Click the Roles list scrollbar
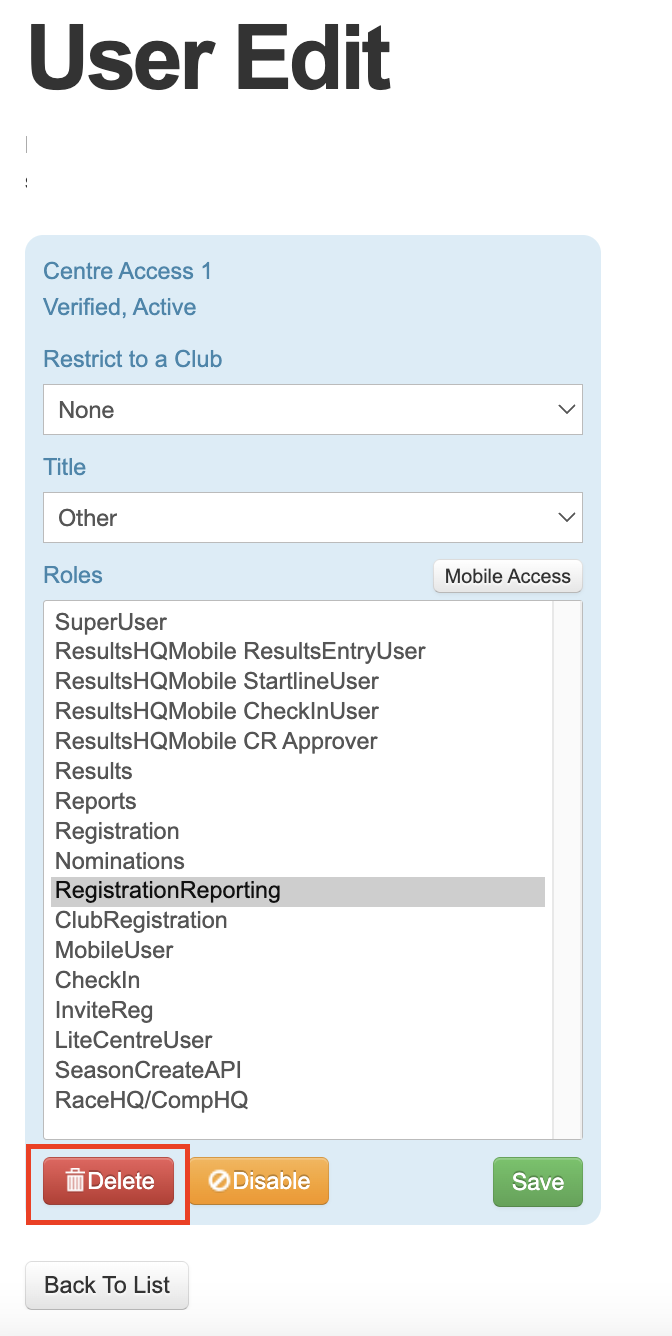 pos(567,870)
